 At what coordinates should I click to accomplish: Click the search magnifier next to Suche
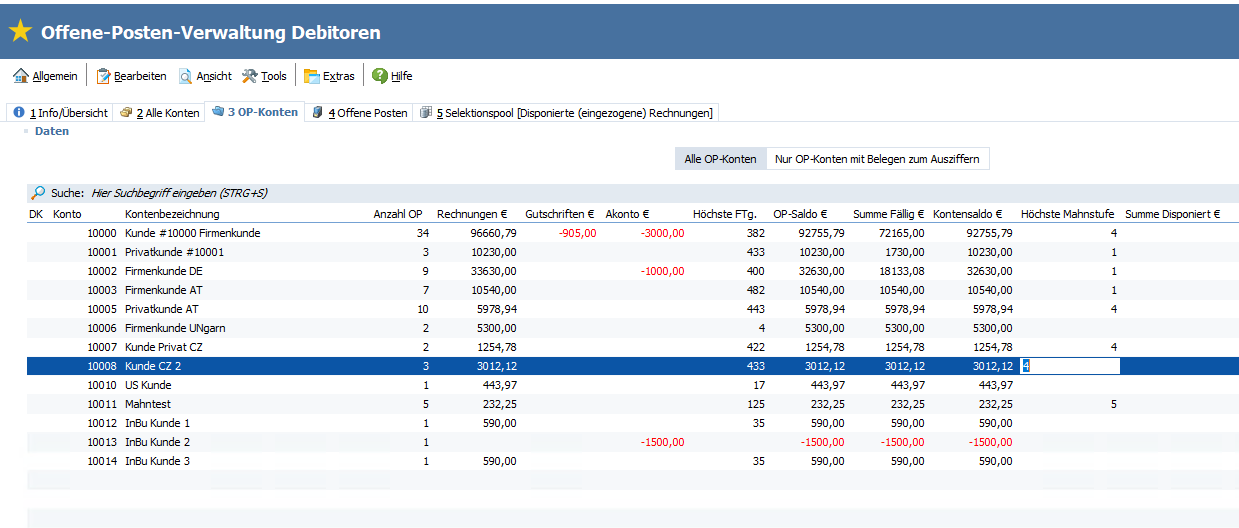[x=38, y=193]
